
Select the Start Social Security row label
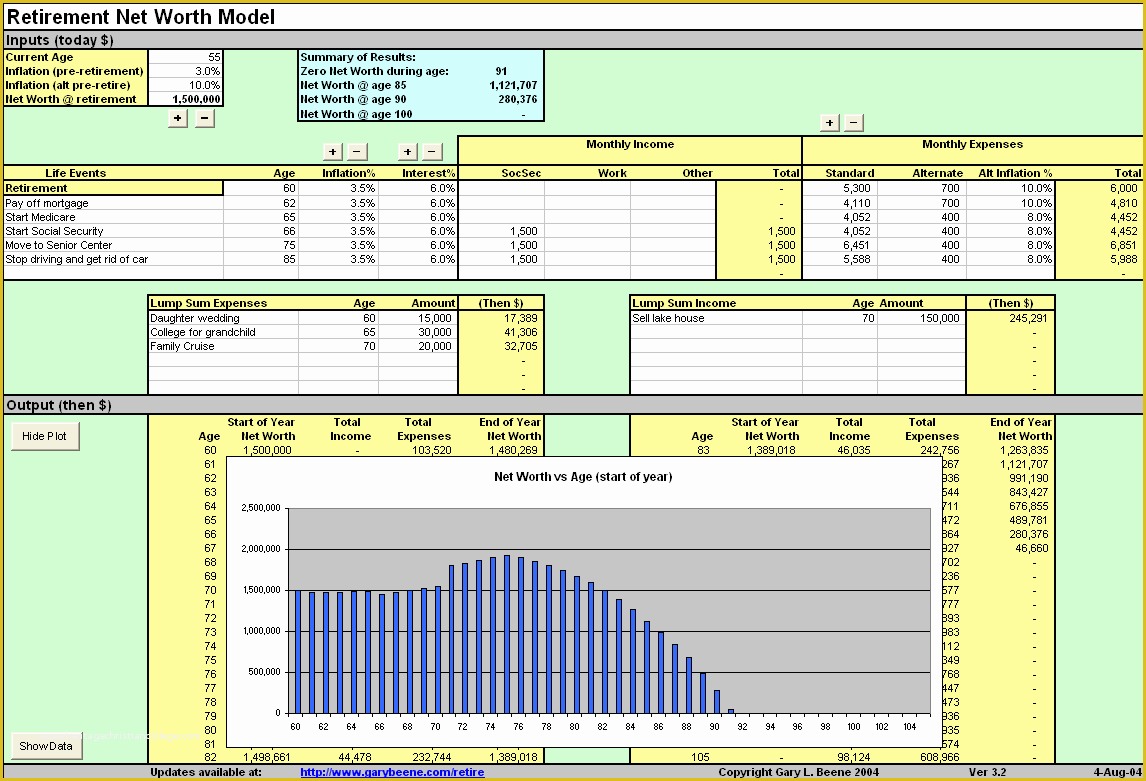113,231
